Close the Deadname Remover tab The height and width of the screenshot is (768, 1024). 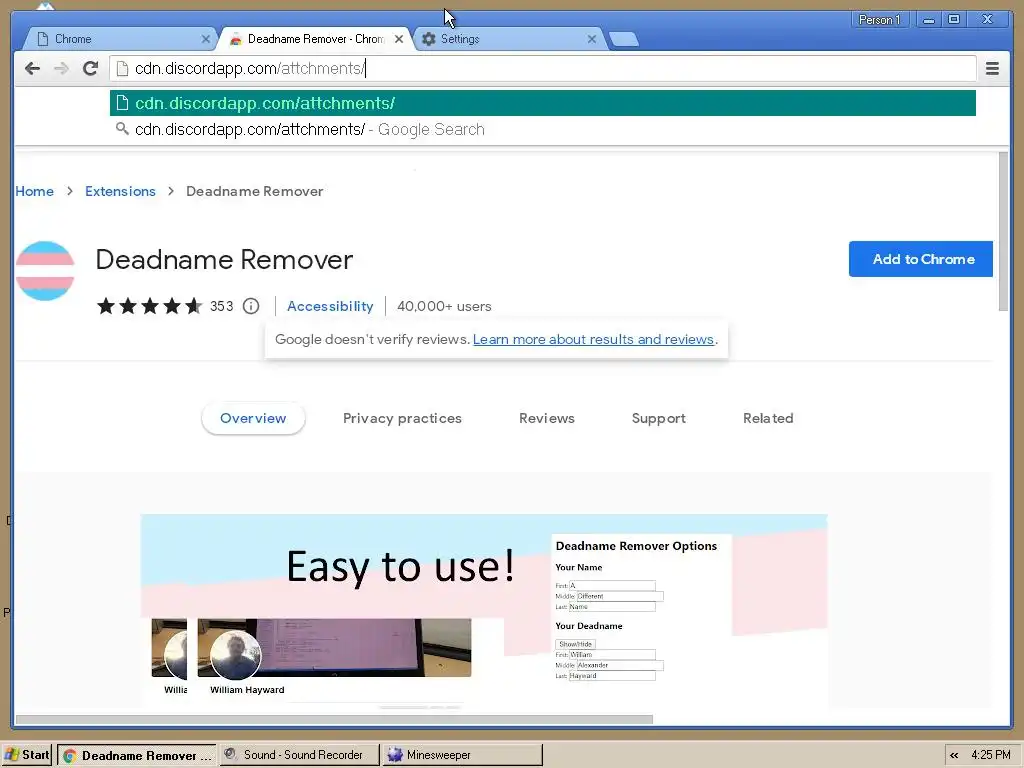tap(399, 39)
